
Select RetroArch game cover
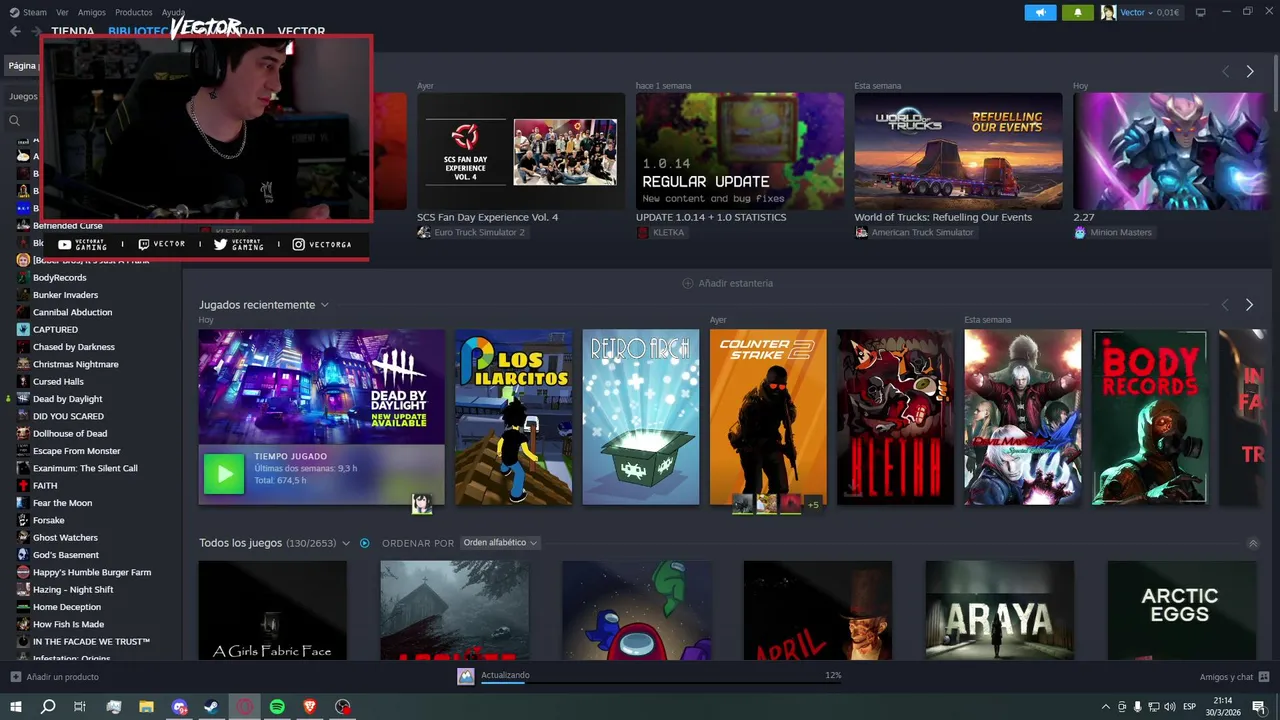(641, 417)
